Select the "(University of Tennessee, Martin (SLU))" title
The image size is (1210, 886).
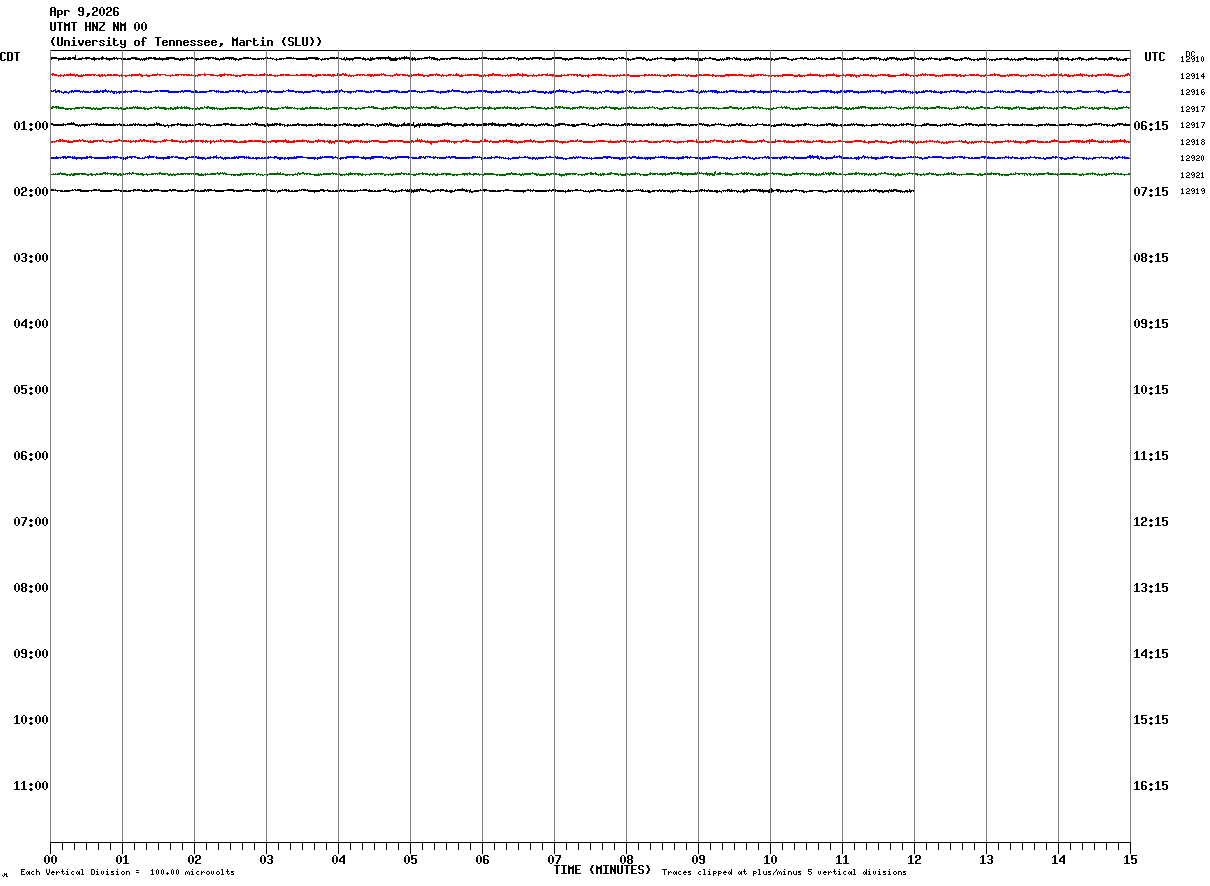(186, 42)
